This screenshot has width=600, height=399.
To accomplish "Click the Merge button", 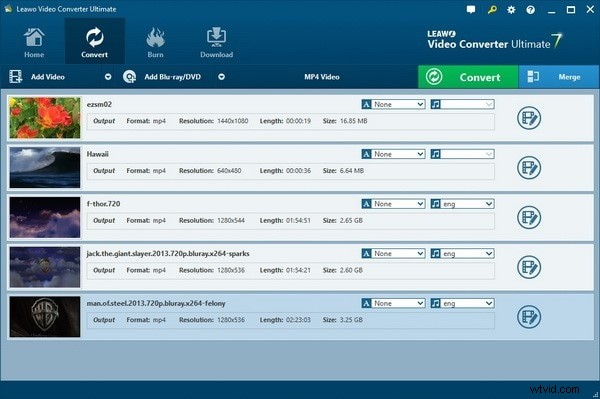I will [x=559, y=77].
